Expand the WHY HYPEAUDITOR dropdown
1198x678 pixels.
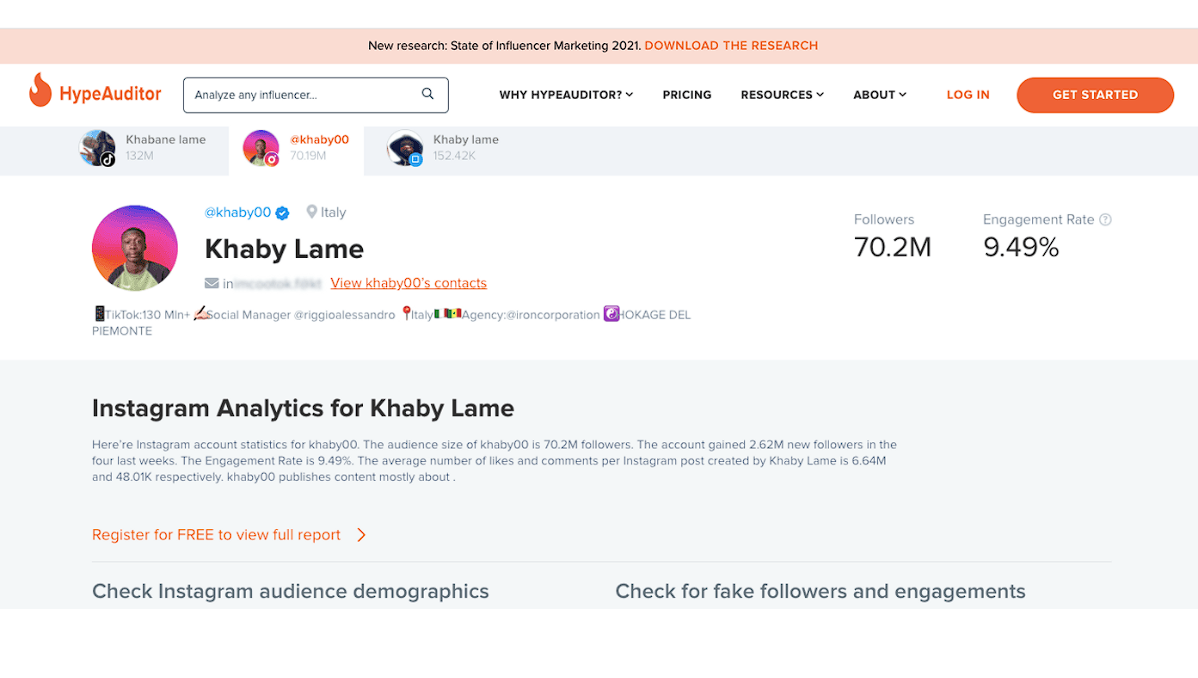coord(566,94)
